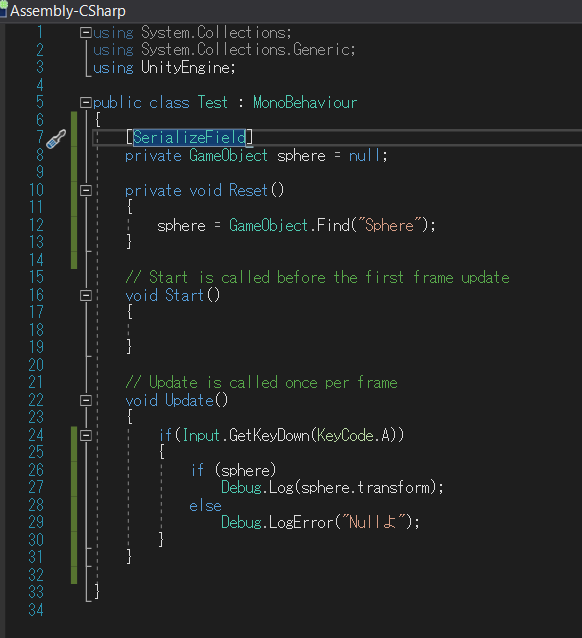The width and height of the screenshot is (582, 638).
Task: Click the LogError method call
Action: (301, 522)
